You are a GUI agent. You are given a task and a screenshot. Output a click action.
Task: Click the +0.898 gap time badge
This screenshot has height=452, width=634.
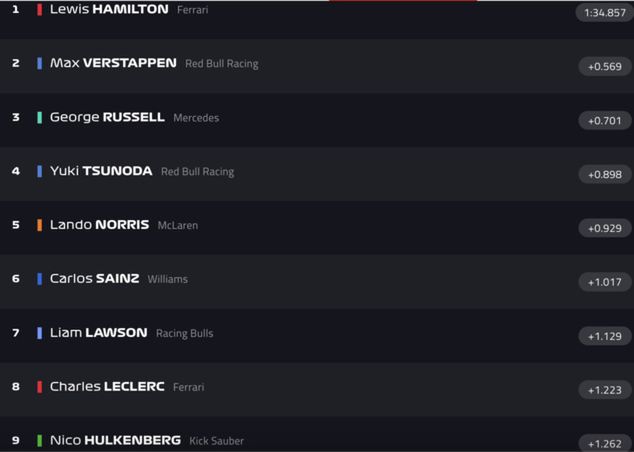(x=605, y=175)
